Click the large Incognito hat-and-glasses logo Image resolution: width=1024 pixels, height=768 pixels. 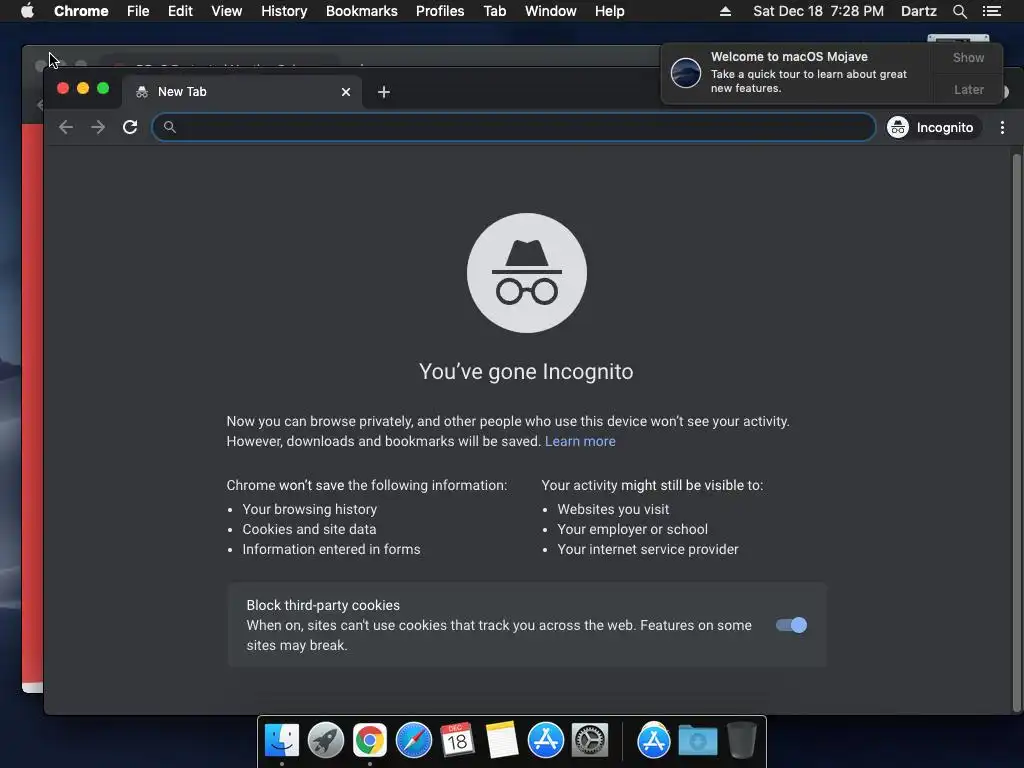tap(526, 273)
